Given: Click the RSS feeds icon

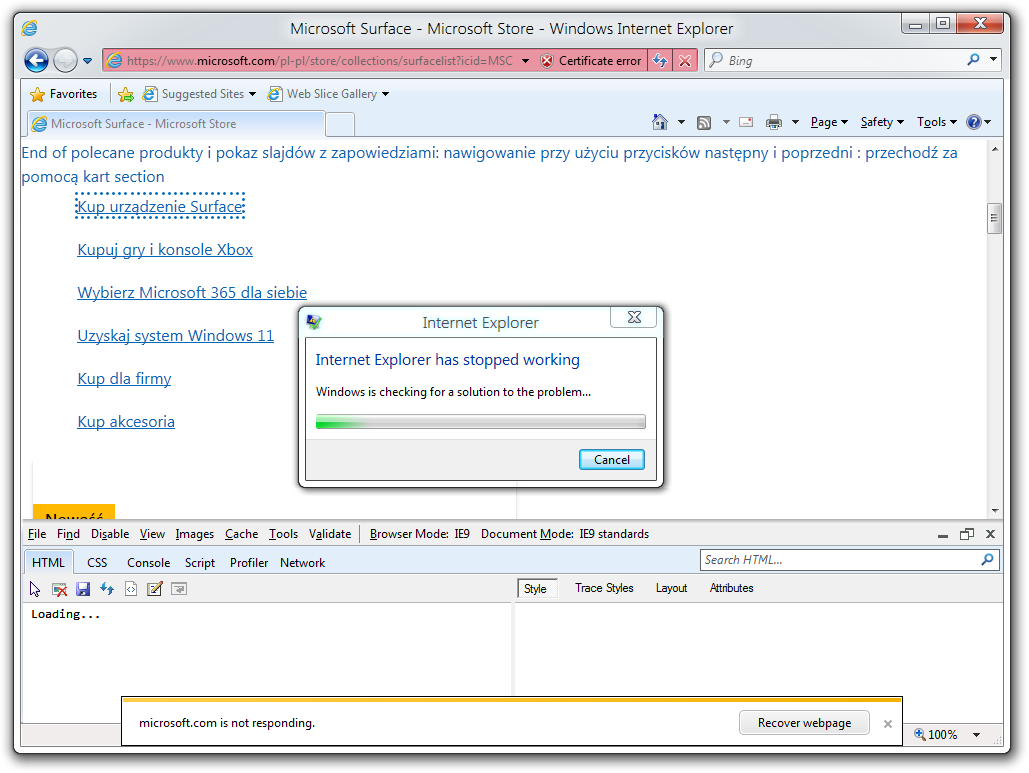Looking at the screenshot, I should click(x=704, y=123).
